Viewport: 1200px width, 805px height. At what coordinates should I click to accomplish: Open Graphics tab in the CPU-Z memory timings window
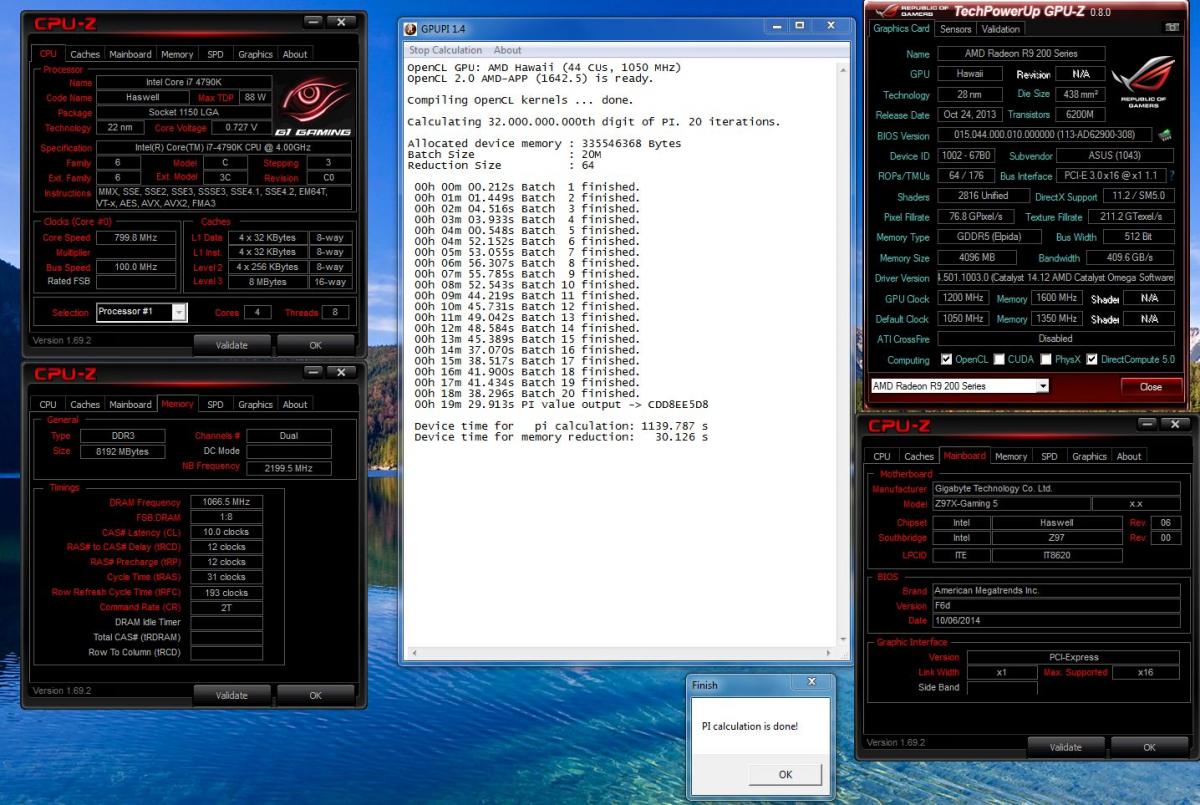pyautogui.click(x=255, y=405)
